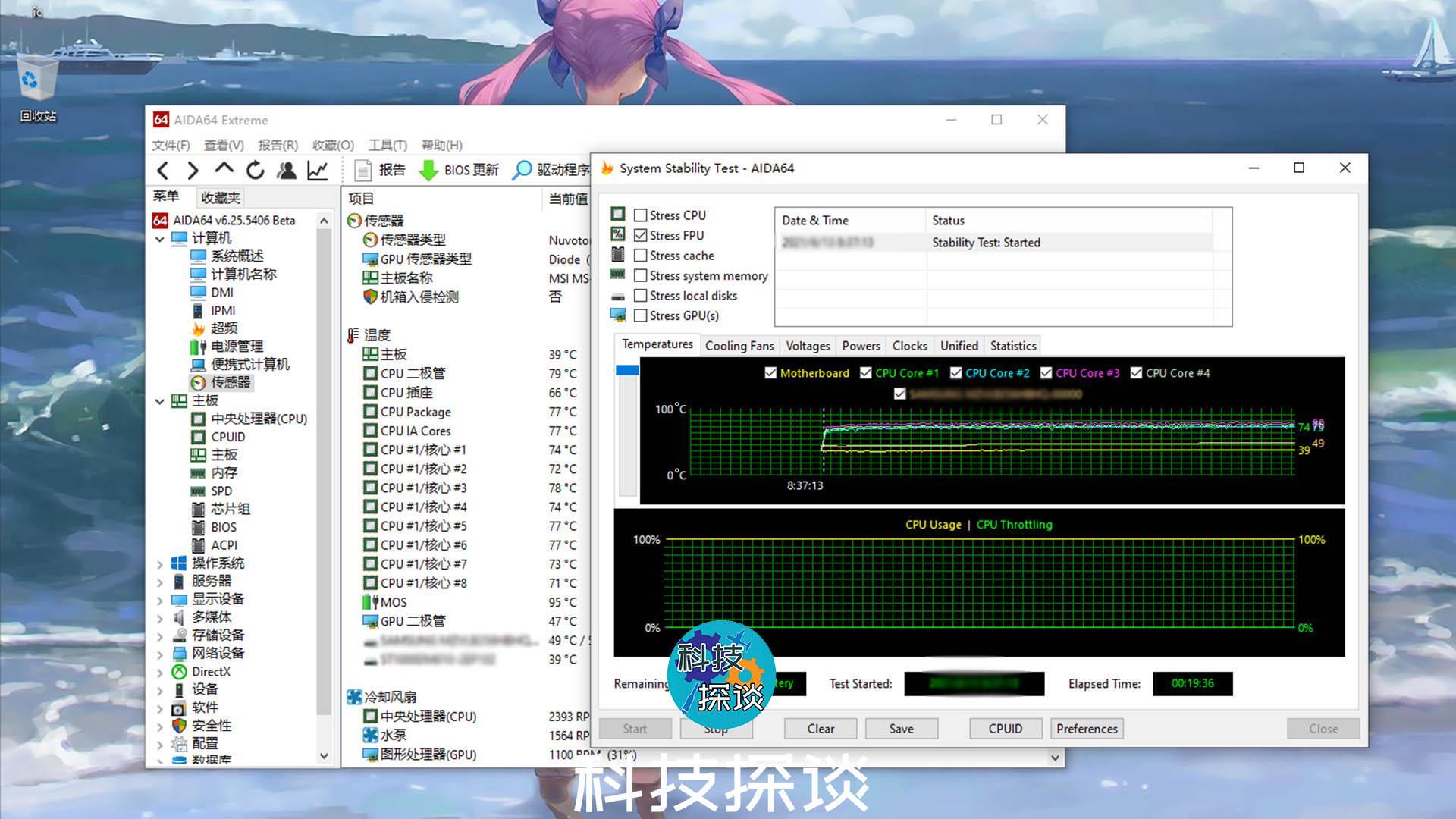This screenshot has width=1456, height=819.
Task: Open 中央处理器(CPU) under 主板
Action: 259,419
